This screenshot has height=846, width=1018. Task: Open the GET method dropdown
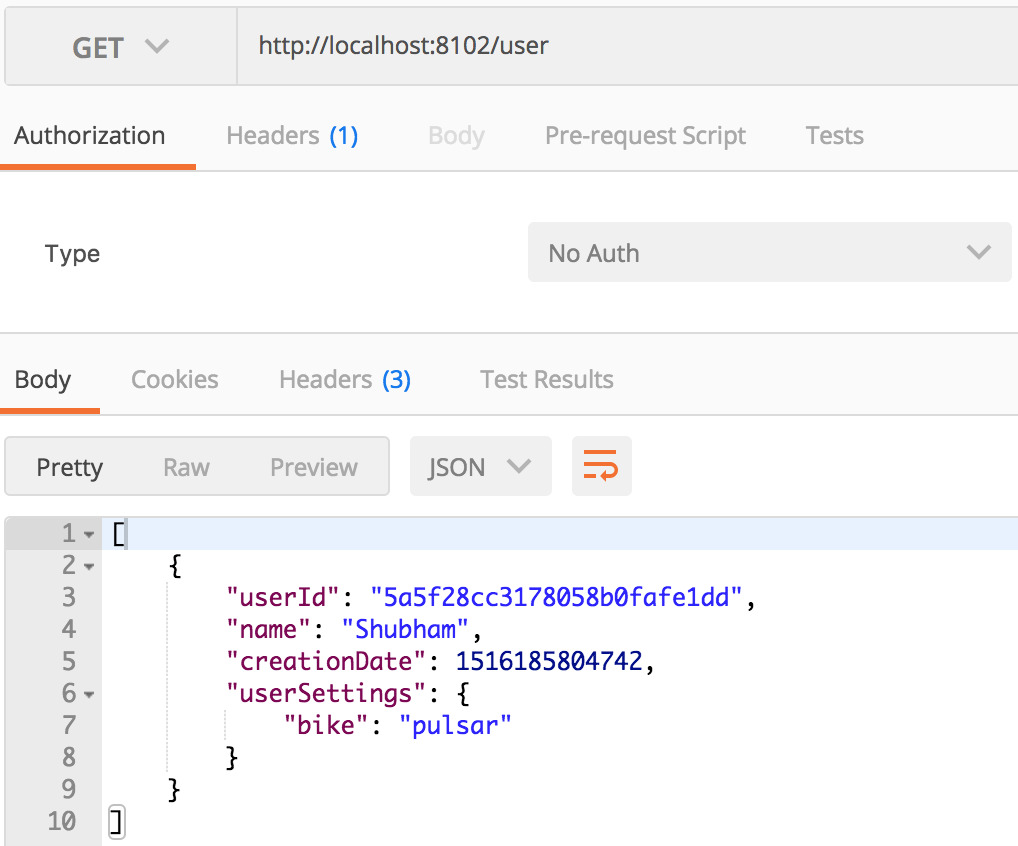click(x=119, y=46)
